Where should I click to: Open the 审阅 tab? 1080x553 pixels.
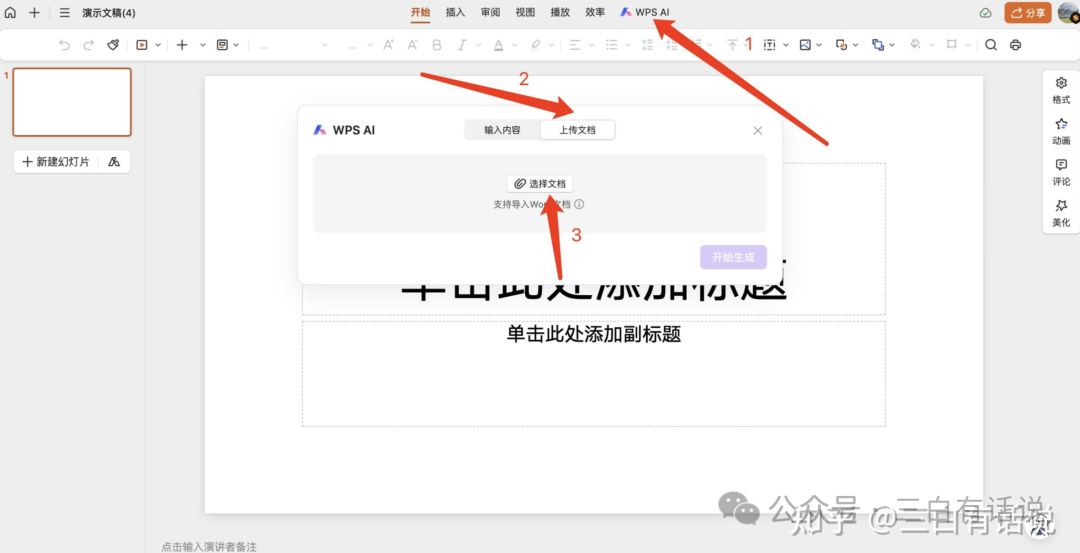pyautogui.click(x=490, y=12)
